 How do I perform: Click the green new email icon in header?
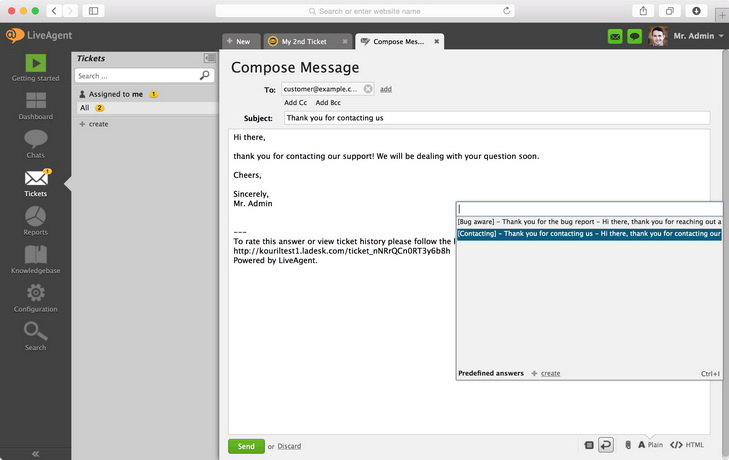615,37
